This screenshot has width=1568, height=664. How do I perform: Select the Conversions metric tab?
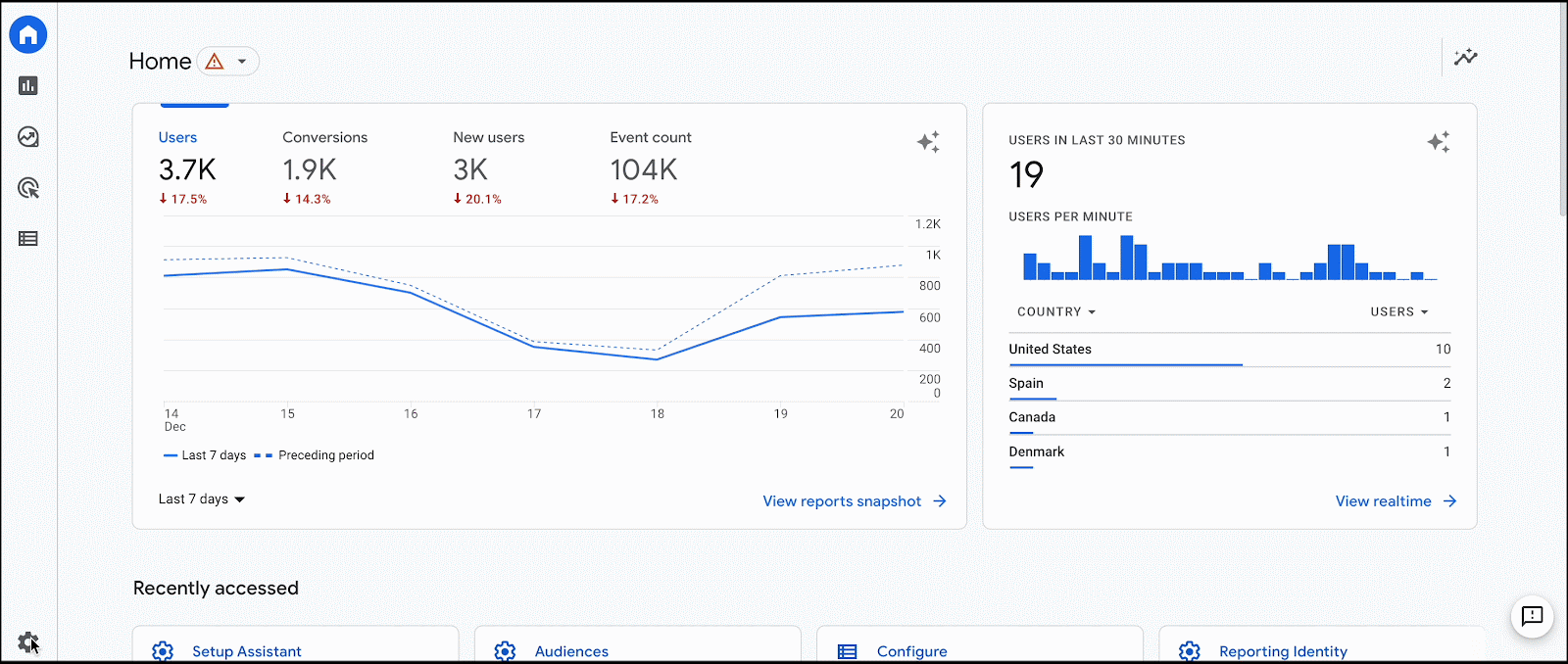(x=324, y=168)
